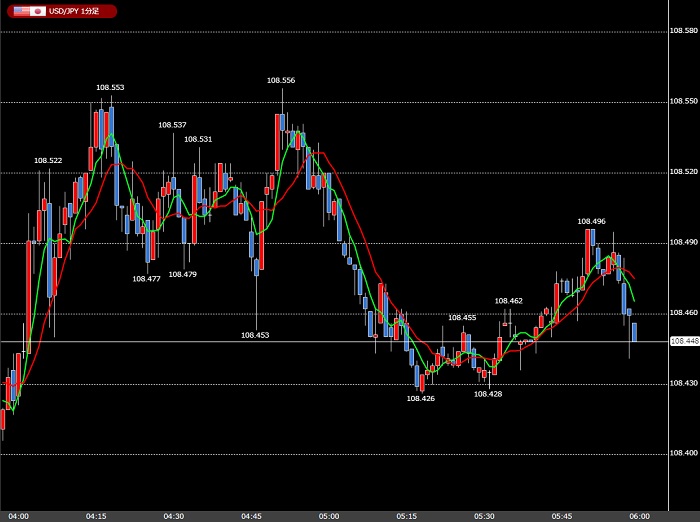Click the 108.550 price axis label
The height and width of the screenshot is (522, 700).
tap(683, 101)
